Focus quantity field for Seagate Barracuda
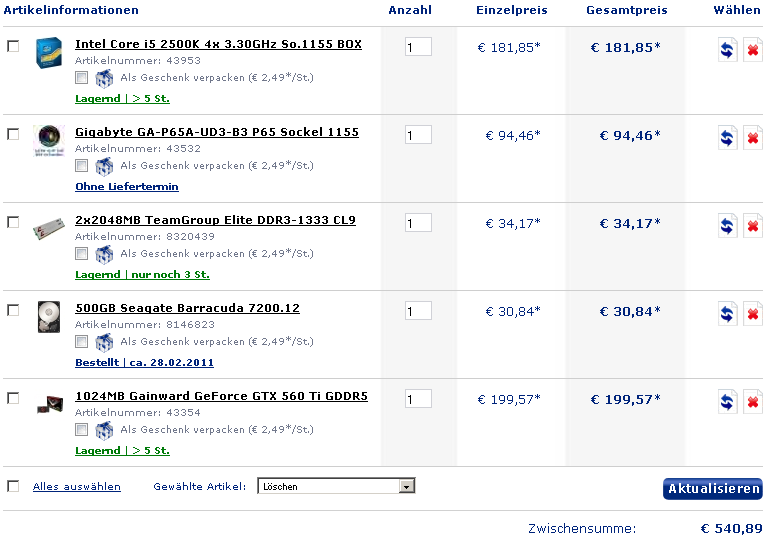 tap(418, 311)
